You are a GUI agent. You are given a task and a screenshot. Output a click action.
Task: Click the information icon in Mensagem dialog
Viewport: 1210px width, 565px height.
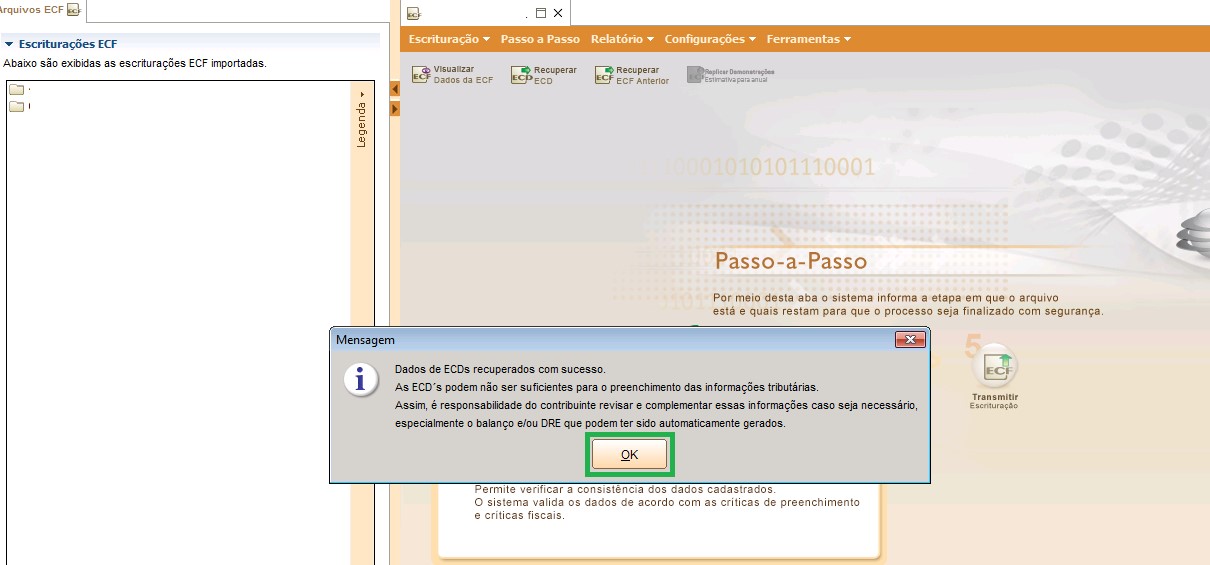click(360, 380)
